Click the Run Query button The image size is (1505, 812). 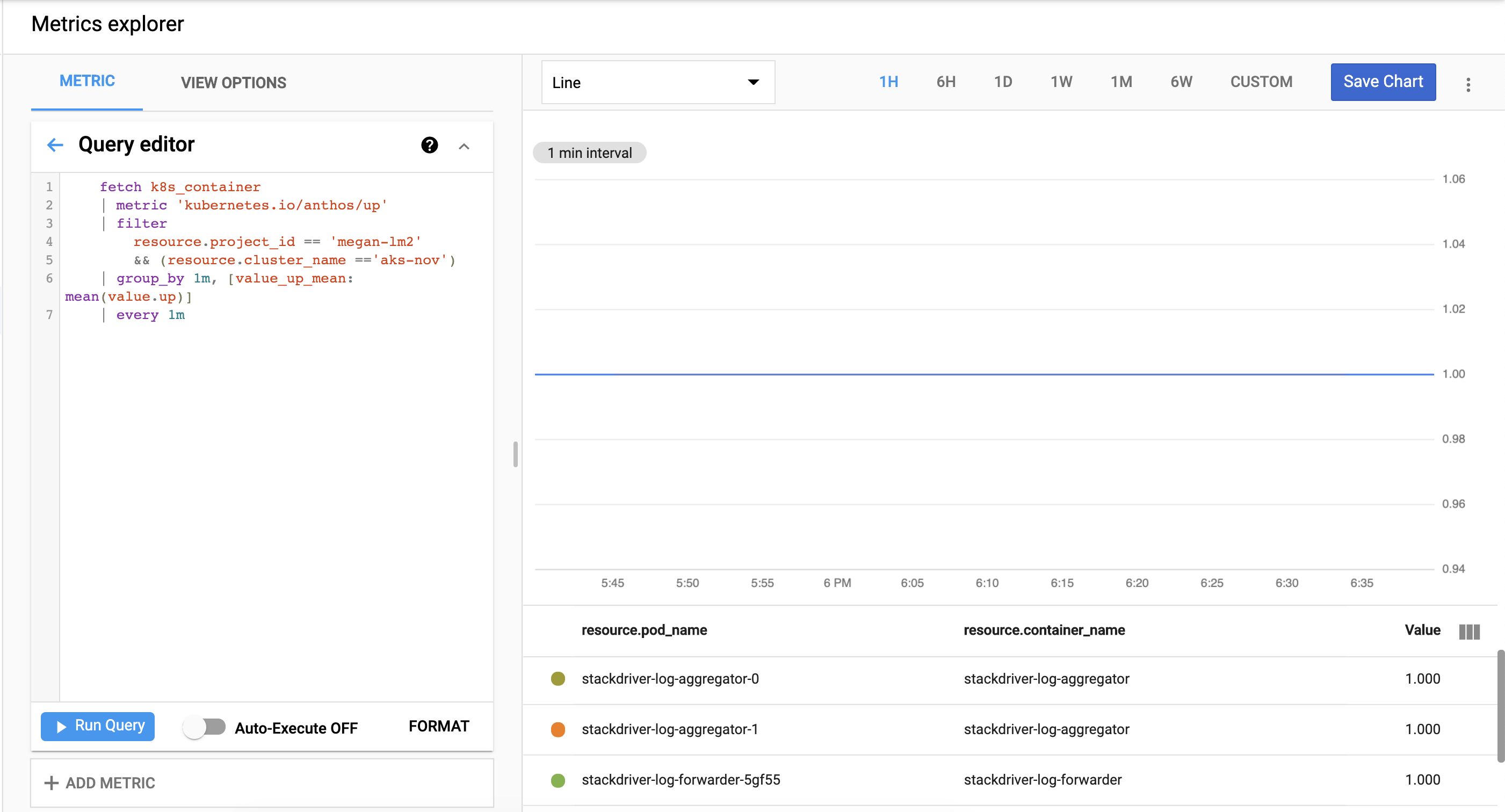click(x=98, y=727)
